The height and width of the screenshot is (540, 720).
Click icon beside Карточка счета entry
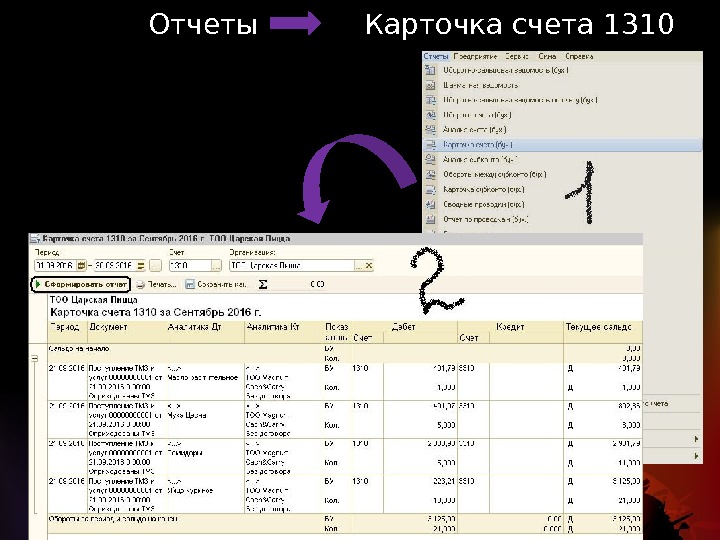(430, 145)
